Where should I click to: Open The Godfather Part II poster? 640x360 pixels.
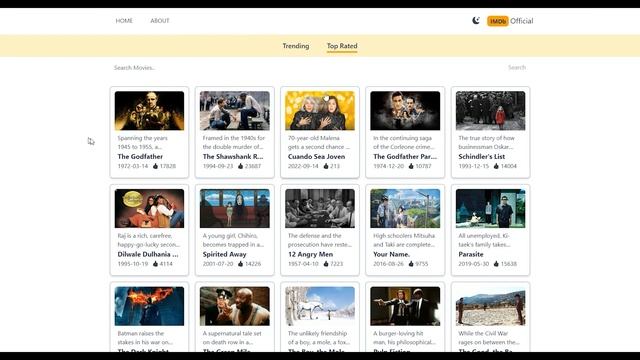click(x=405, y=111)
